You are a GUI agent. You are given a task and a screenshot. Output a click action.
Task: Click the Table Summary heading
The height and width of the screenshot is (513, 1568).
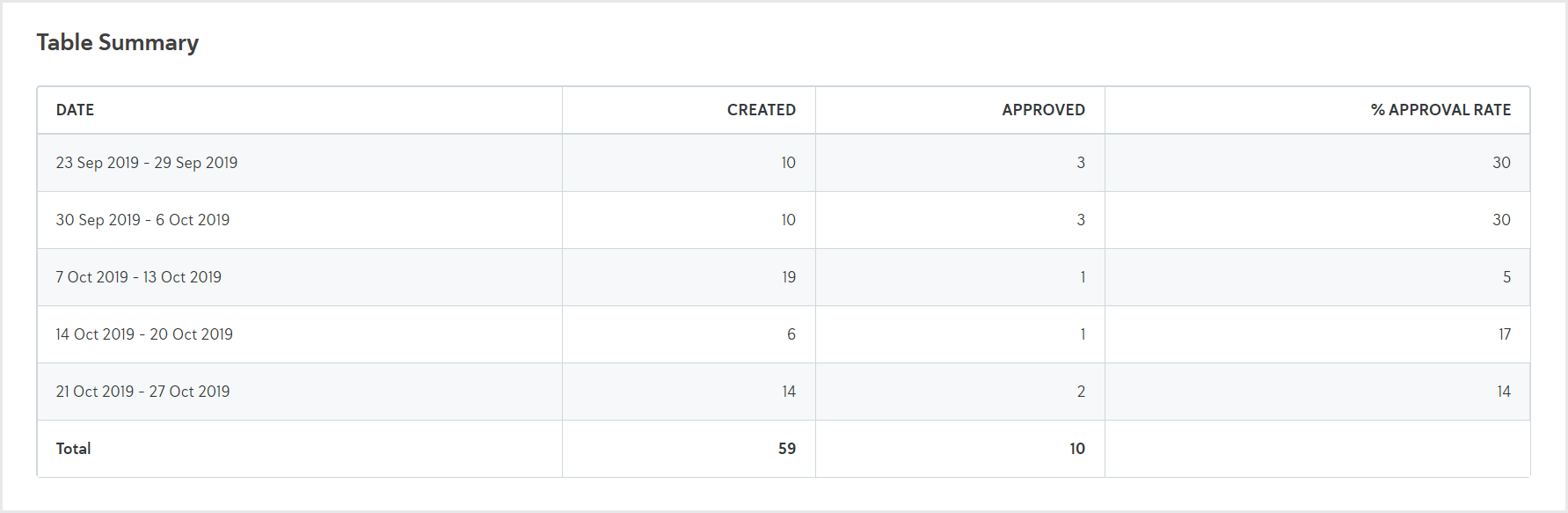[x=117, y=41]
